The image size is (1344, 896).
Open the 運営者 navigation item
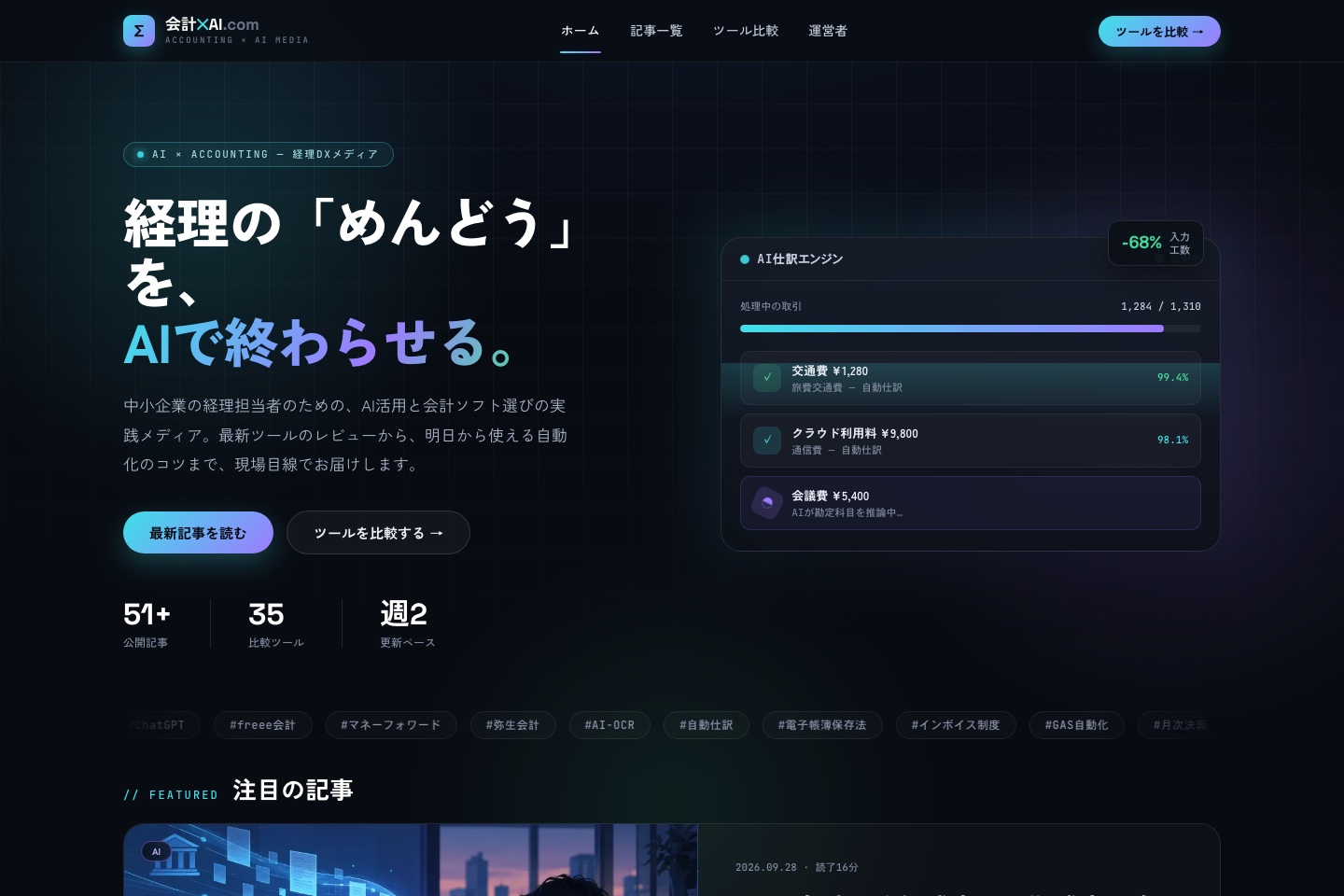point(828,31)
